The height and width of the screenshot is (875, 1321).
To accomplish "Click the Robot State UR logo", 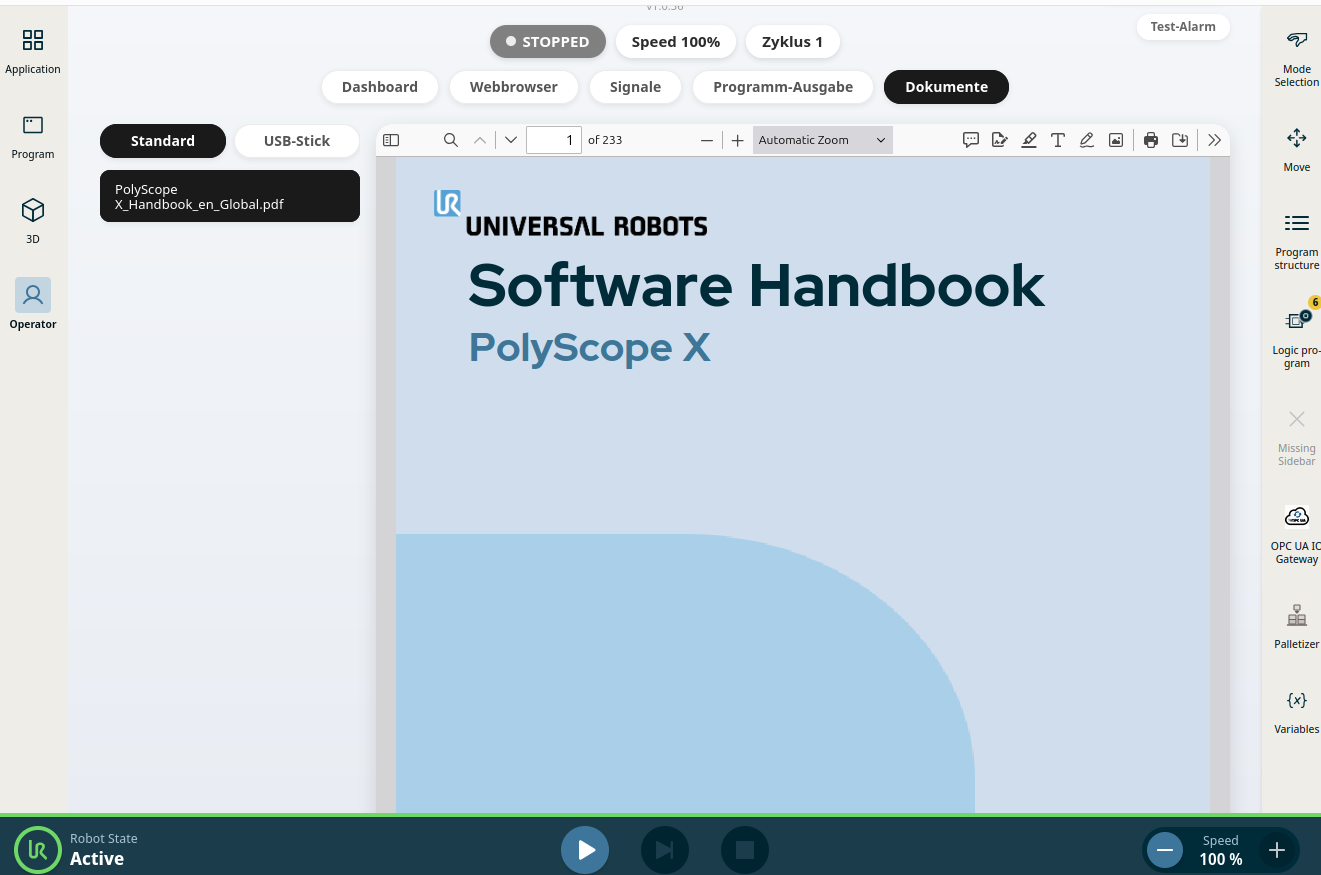I will [x=38, y=850].
